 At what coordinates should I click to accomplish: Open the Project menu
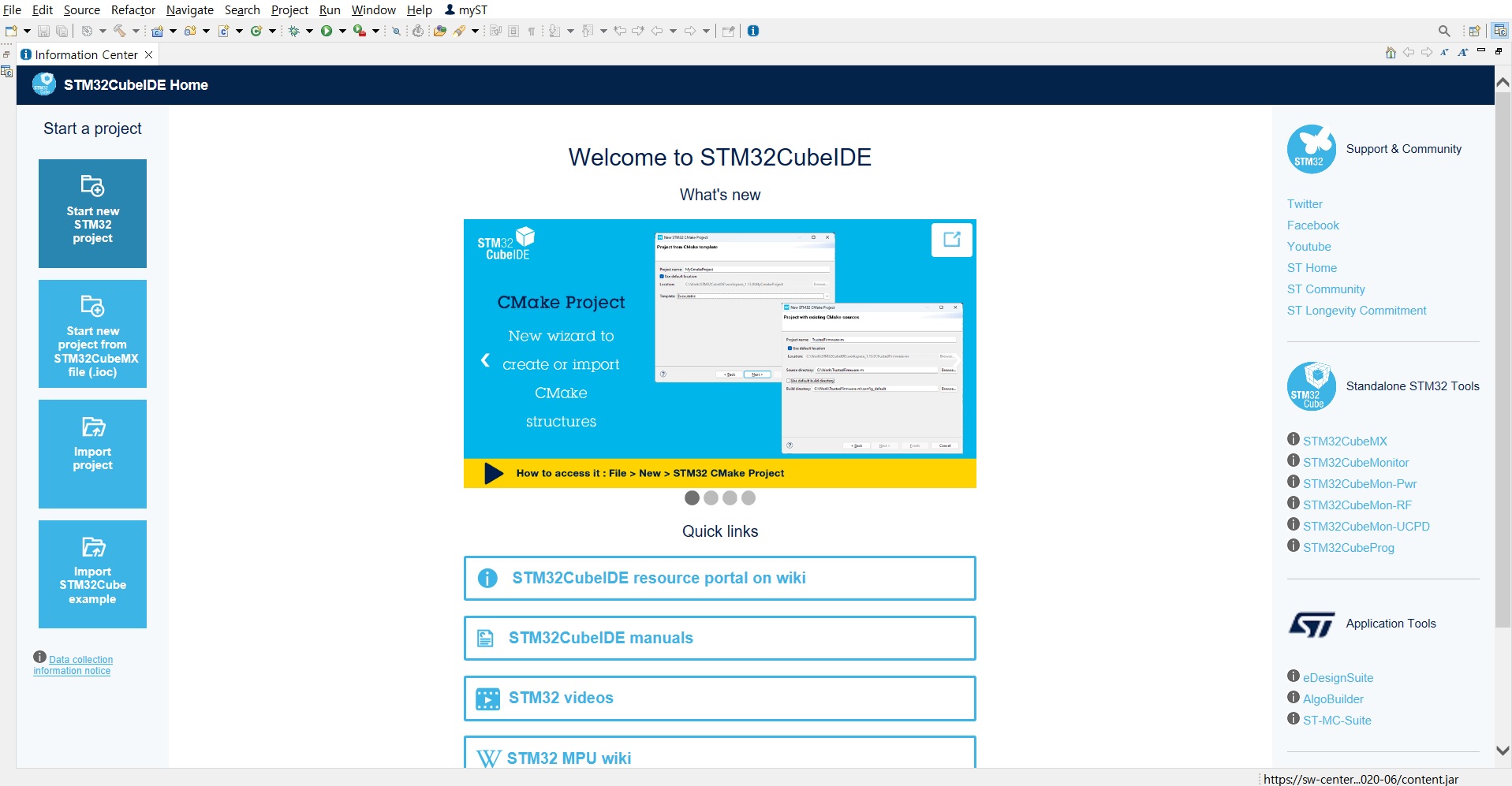tap(289, 9)
